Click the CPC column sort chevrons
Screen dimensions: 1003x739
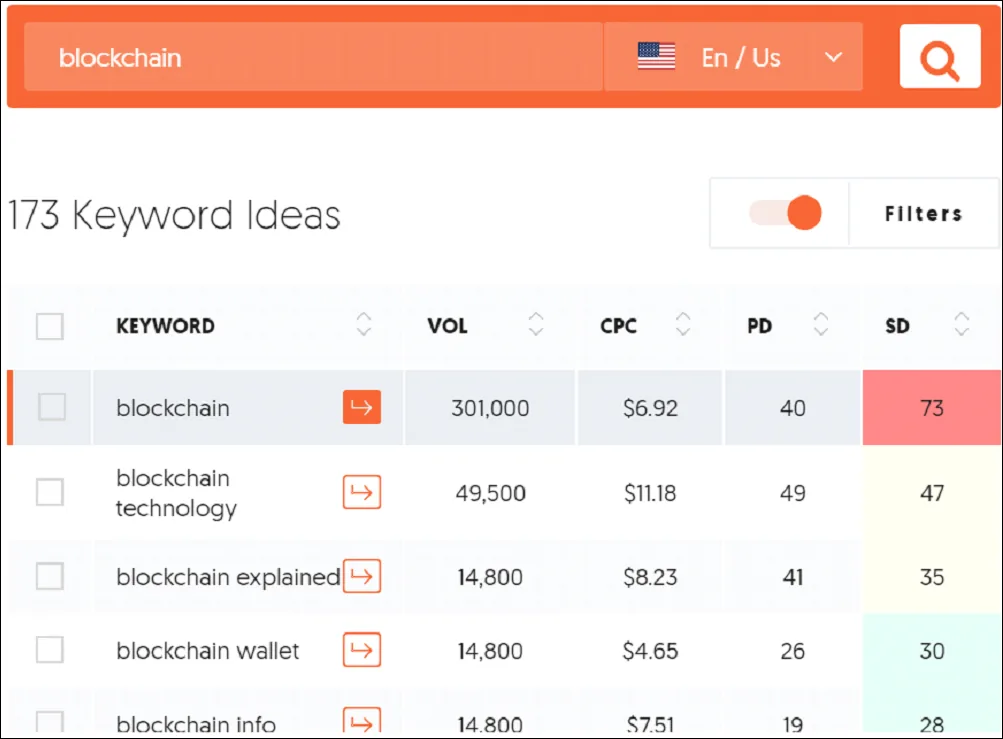[x=683, y=325]
